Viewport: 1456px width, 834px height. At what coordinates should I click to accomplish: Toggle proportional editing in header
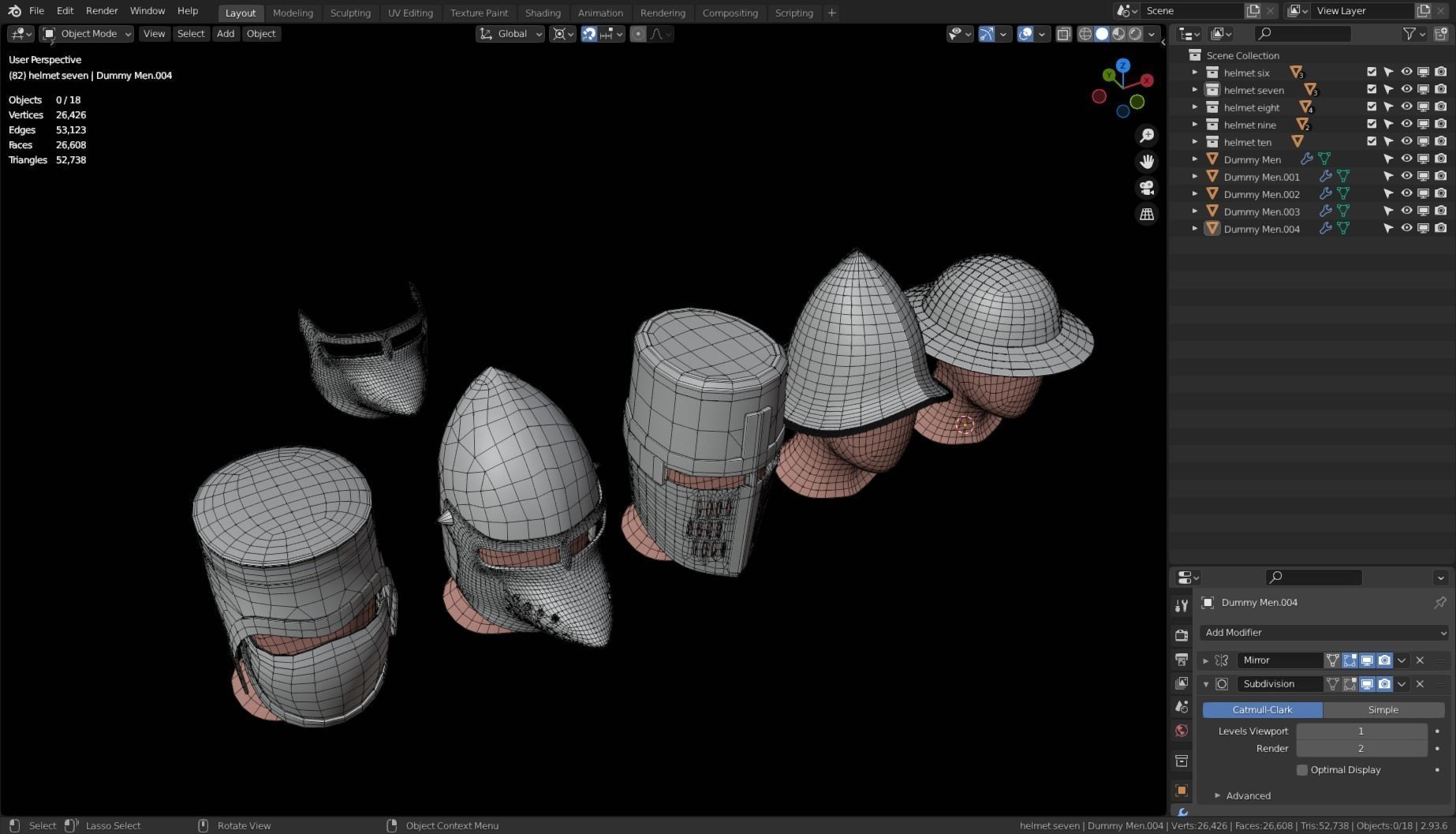[x=638, y=34]
